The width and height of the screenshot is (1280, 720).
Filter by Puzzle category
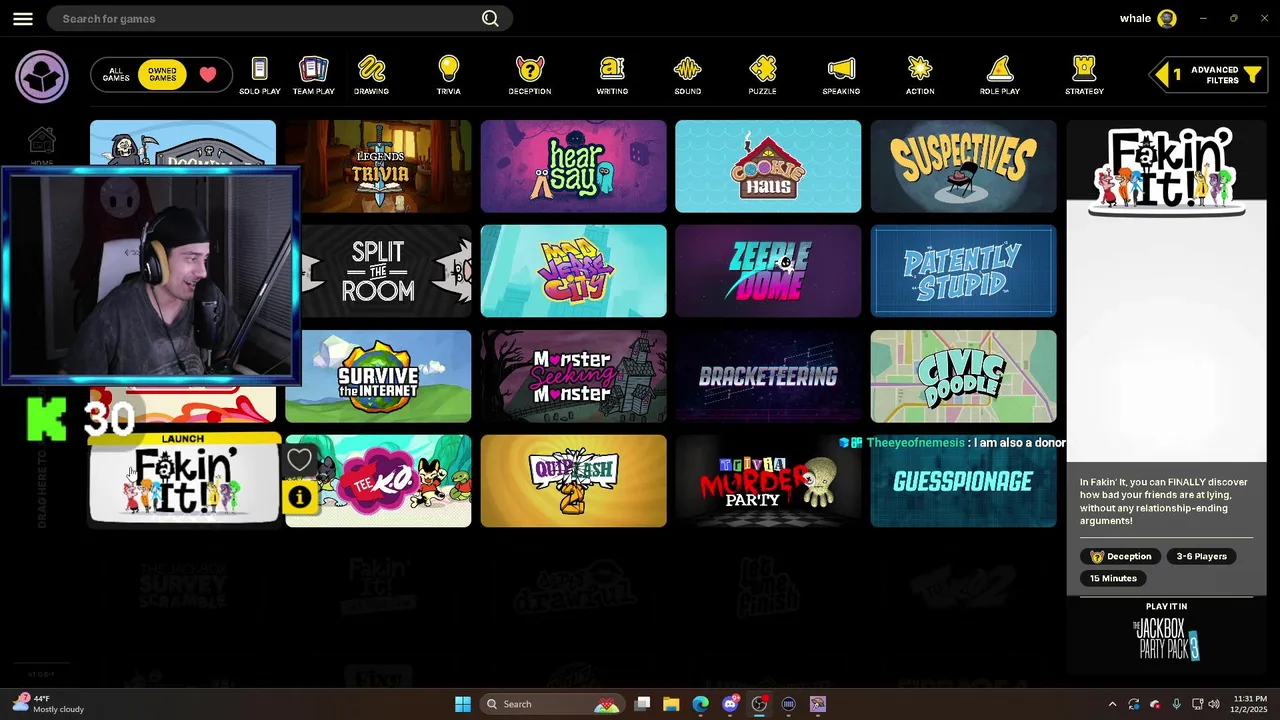762,76
